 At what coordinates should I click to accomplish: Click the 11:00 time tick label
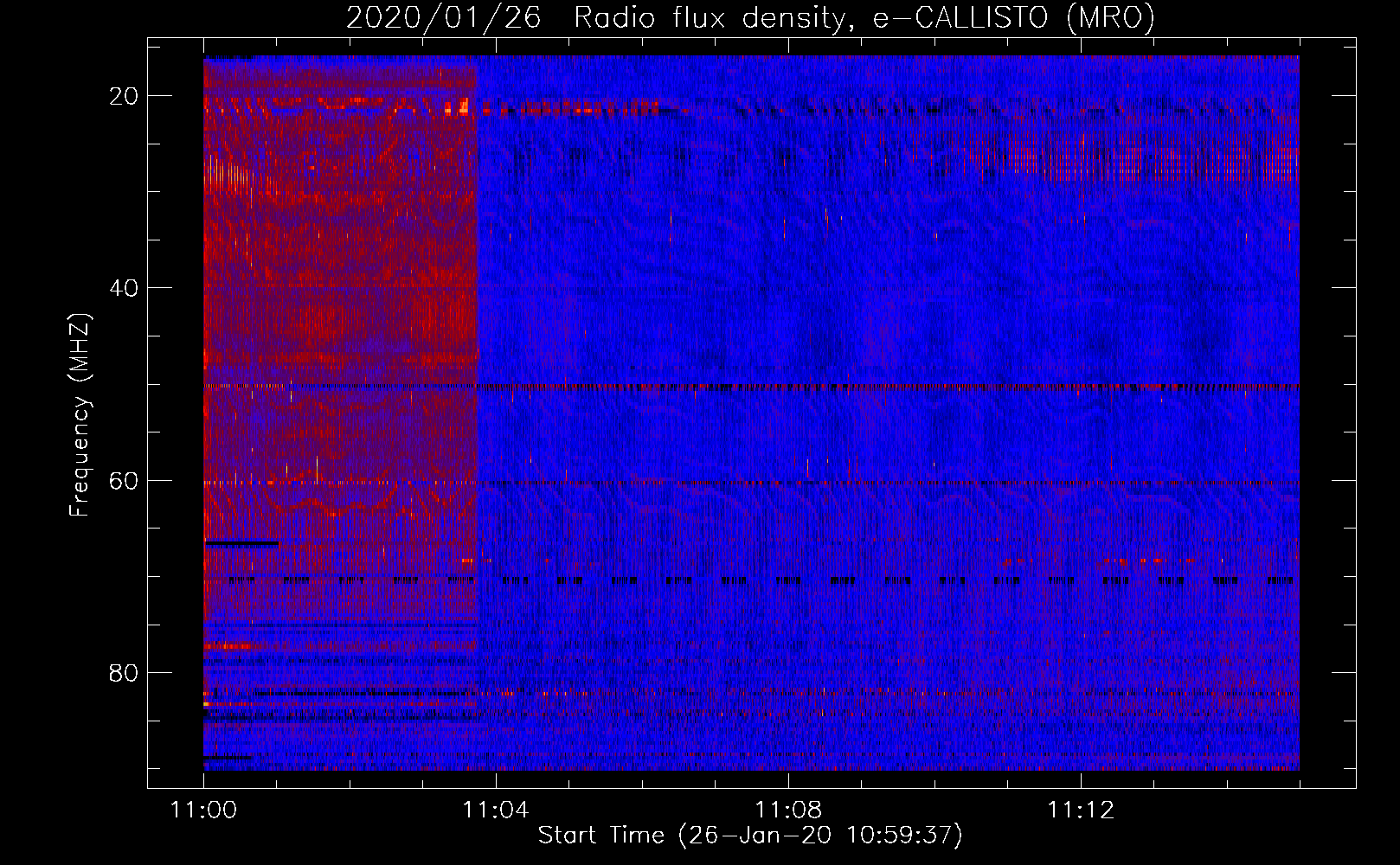pyautogui.click(x=203, y=811)
